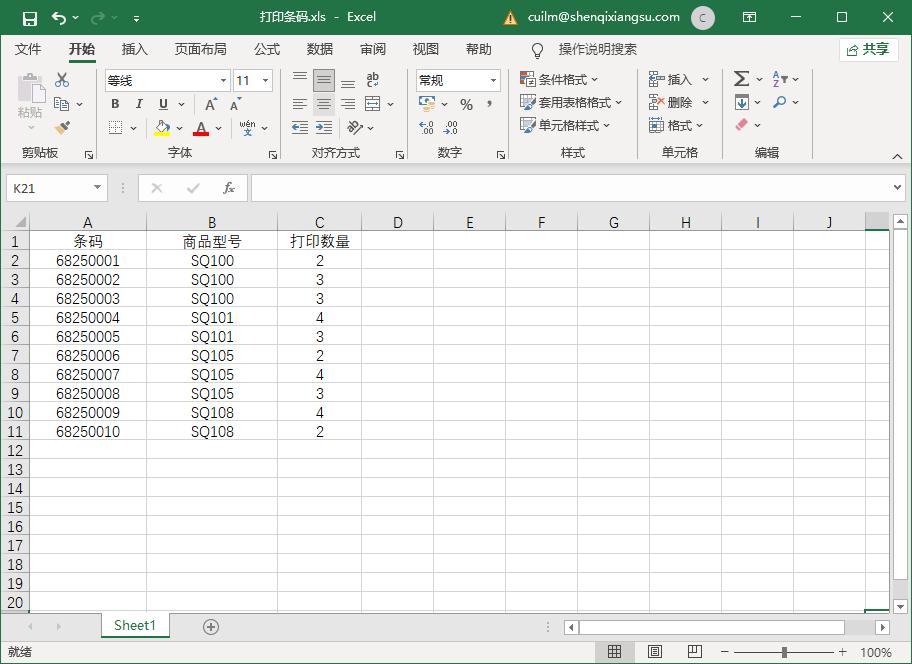Activate the Format Painter brush
The width and height of the screenshot is (912, 664).
(62, 127)
